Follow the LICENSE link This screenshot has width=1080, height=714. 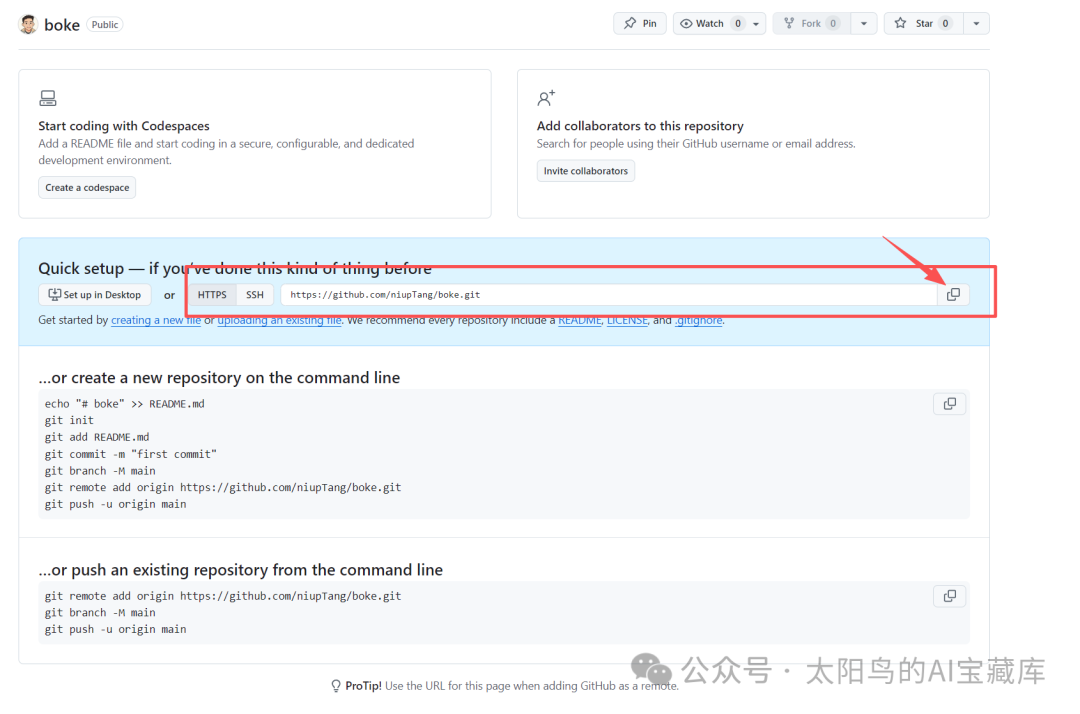[627, 320]
